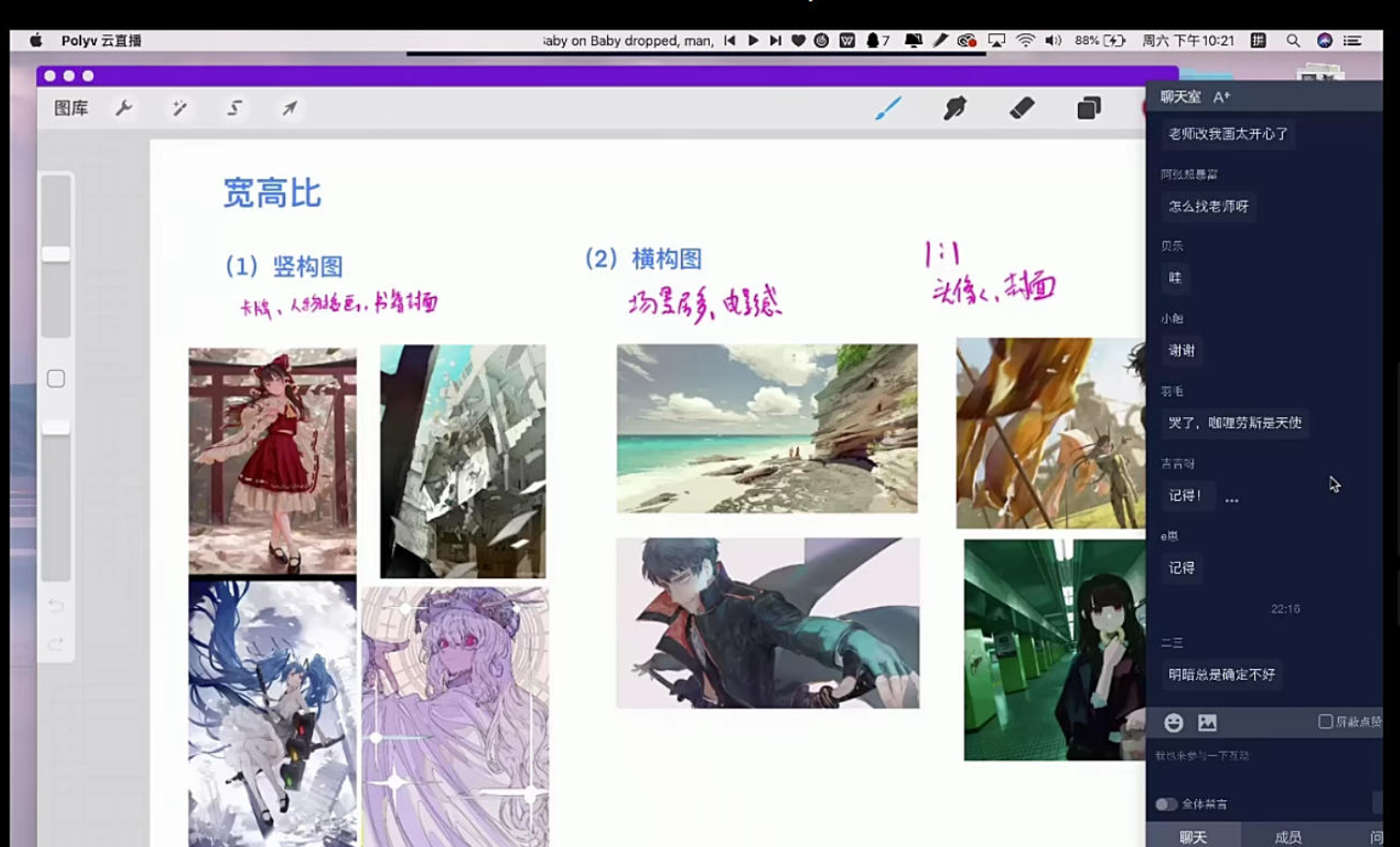Open the Wi-Fi menu
The height and width of the screenshot is (847, 1400).
(x=1025, y=41)
